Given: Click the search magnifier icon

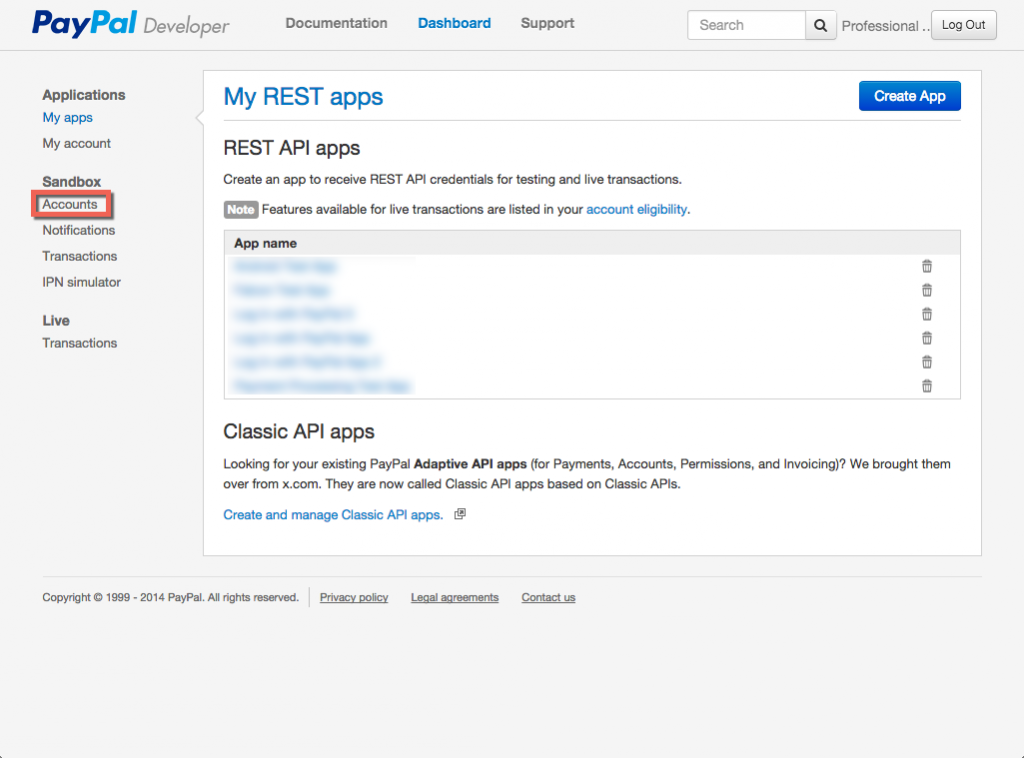Looking at the screenshot, I should coord(820,24).
